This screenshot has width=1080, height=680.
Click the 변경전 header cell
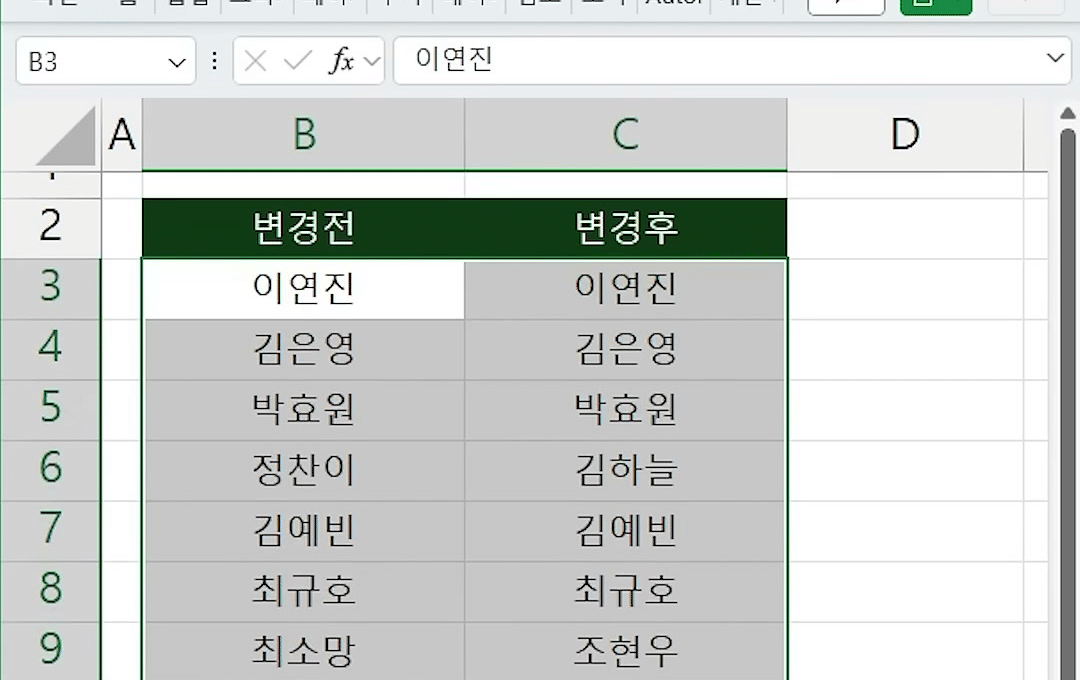coord(304,229)
